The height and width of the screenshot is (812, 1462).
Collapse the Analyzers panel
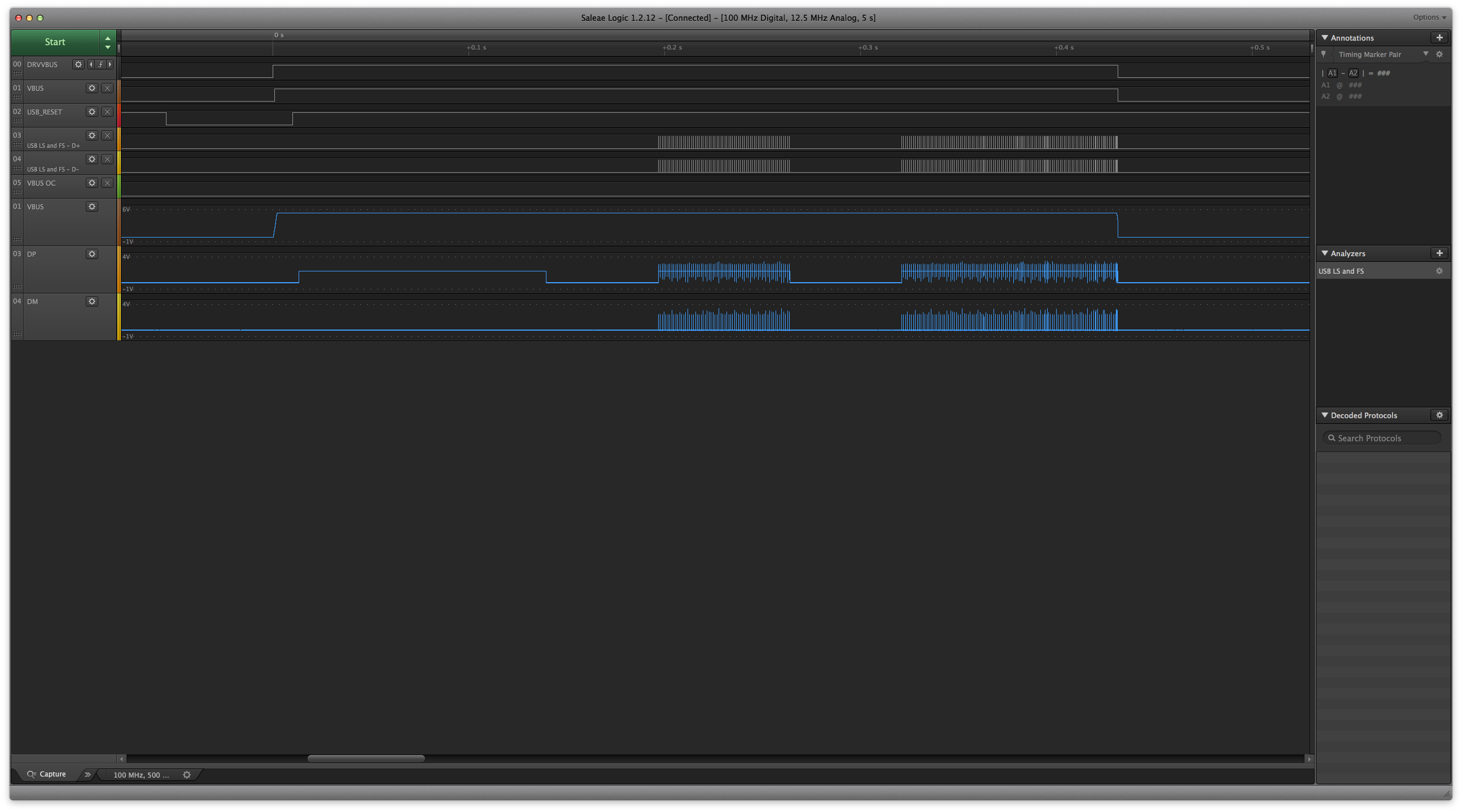pos(1325,253)
